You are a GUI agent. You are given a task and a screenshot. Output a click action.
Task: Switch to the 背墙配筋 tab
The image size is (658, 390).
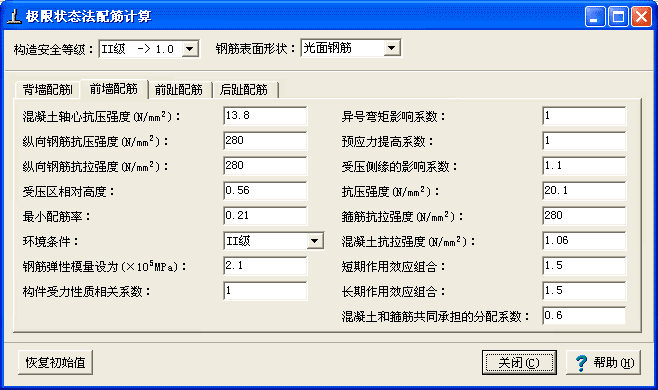point(47,90)
